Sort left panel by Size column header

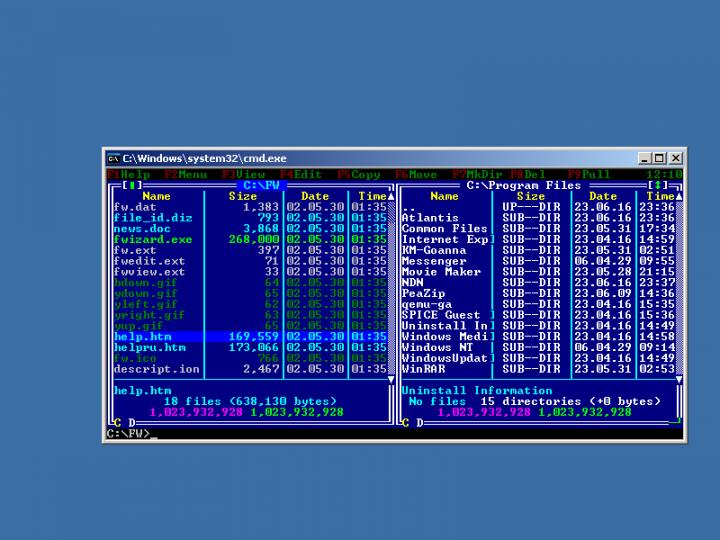click(243, 196)
